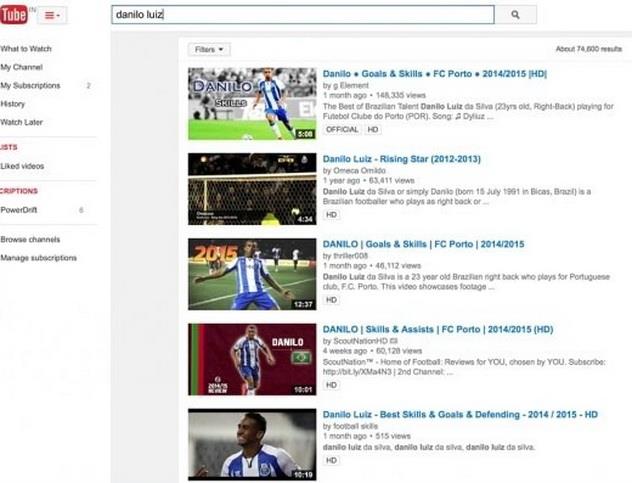Click Manage subscriptions link
This screenshot has width=632, height=483.
[x=38, y=258]
